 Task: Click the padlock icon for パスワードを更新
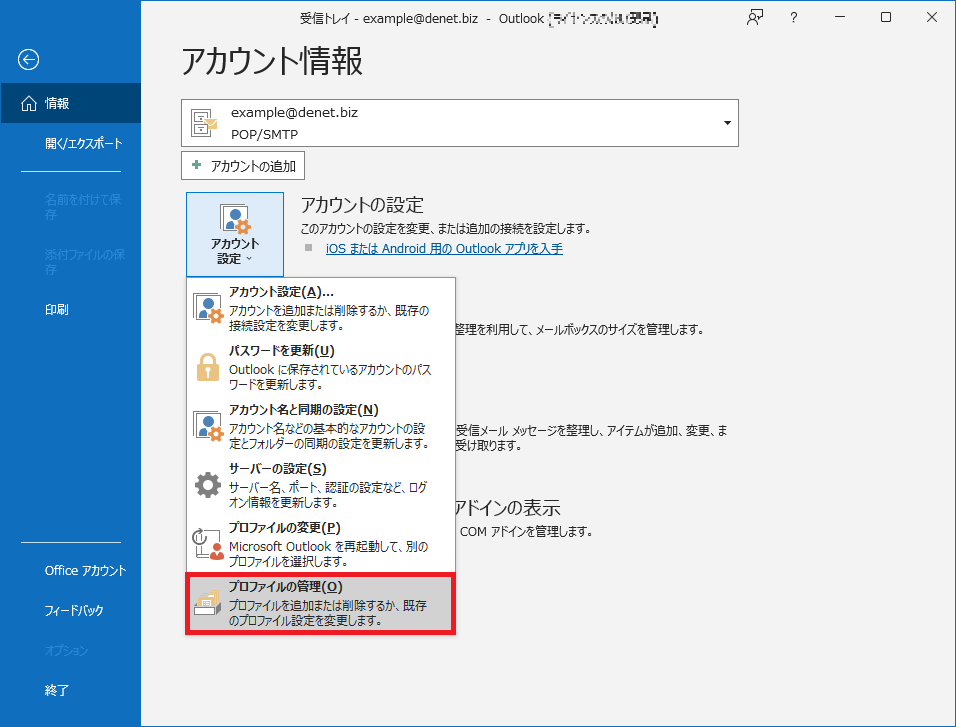(x=208, y=367)
